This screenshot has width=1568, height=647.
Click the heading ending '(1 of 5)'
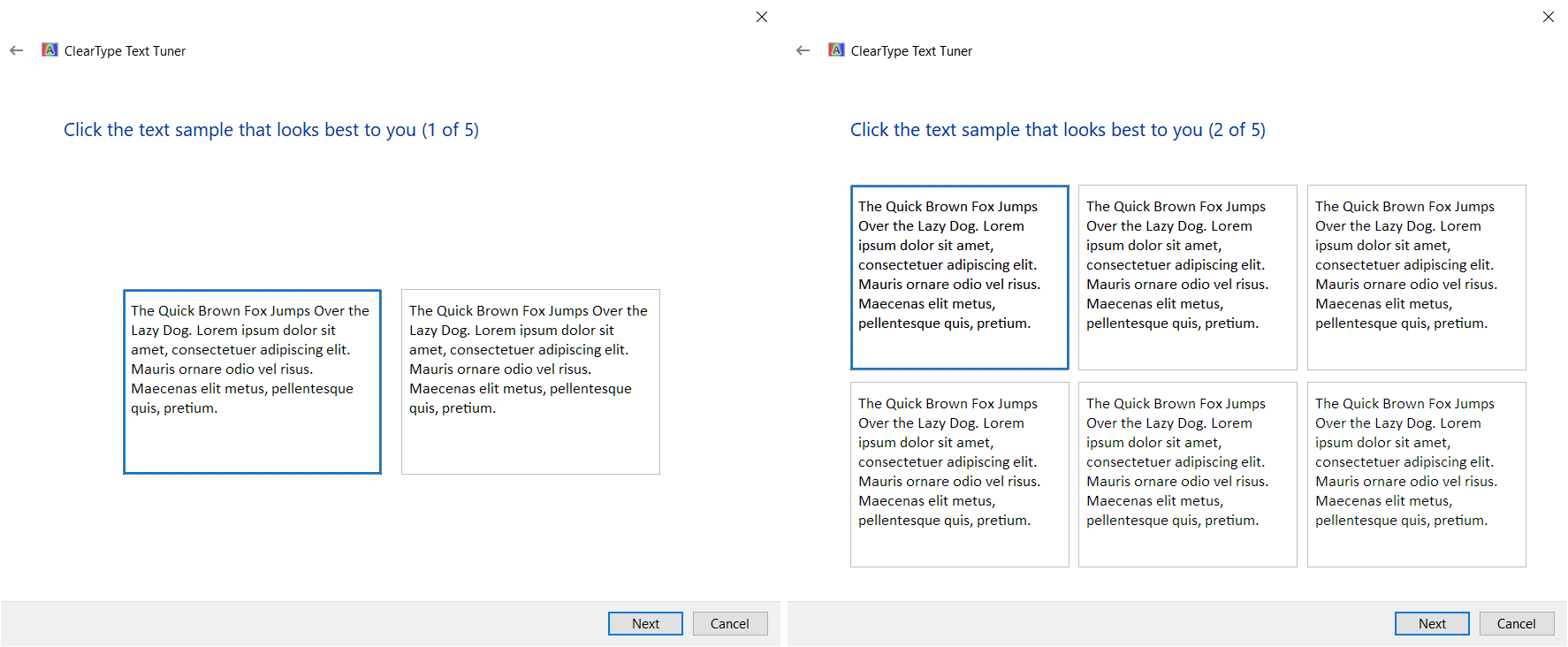tap(271, 130)
